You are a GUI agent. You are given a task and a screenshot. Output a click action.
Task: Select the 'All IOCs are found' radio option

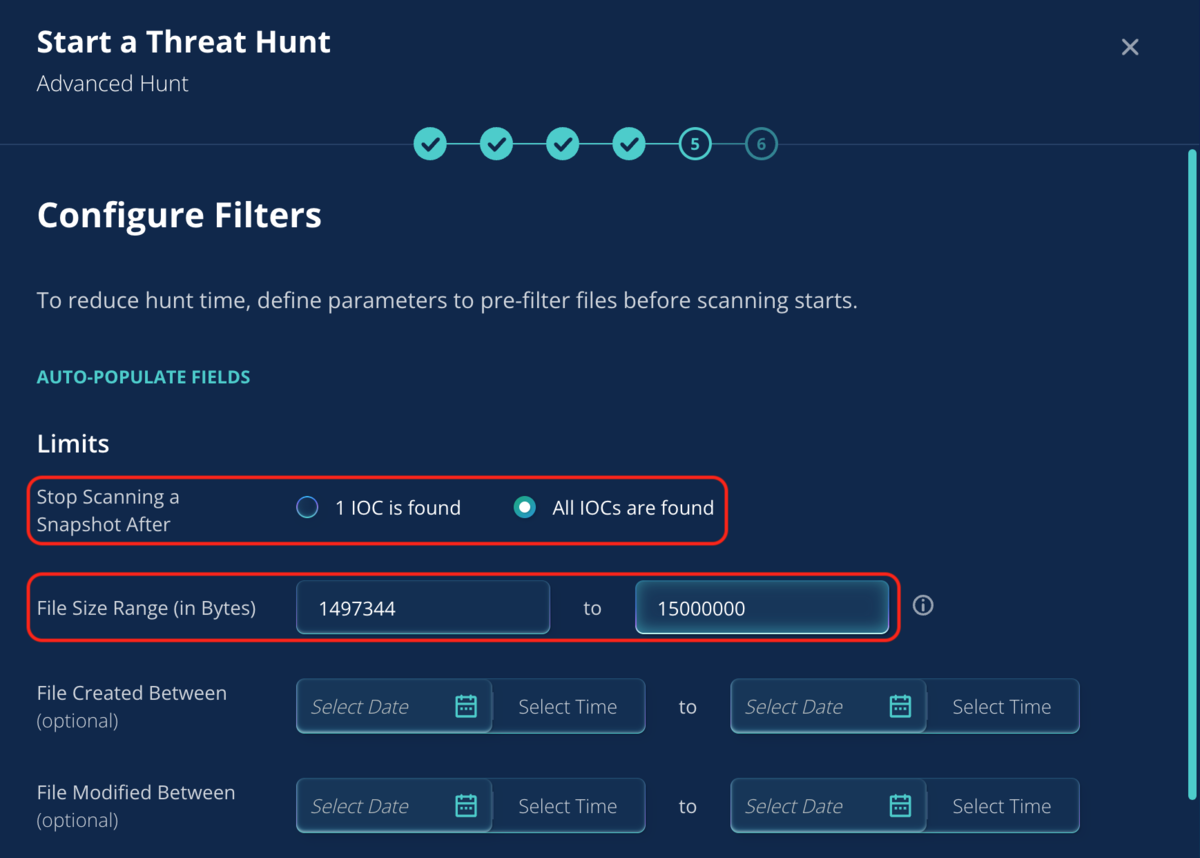(x=524, y=507)
